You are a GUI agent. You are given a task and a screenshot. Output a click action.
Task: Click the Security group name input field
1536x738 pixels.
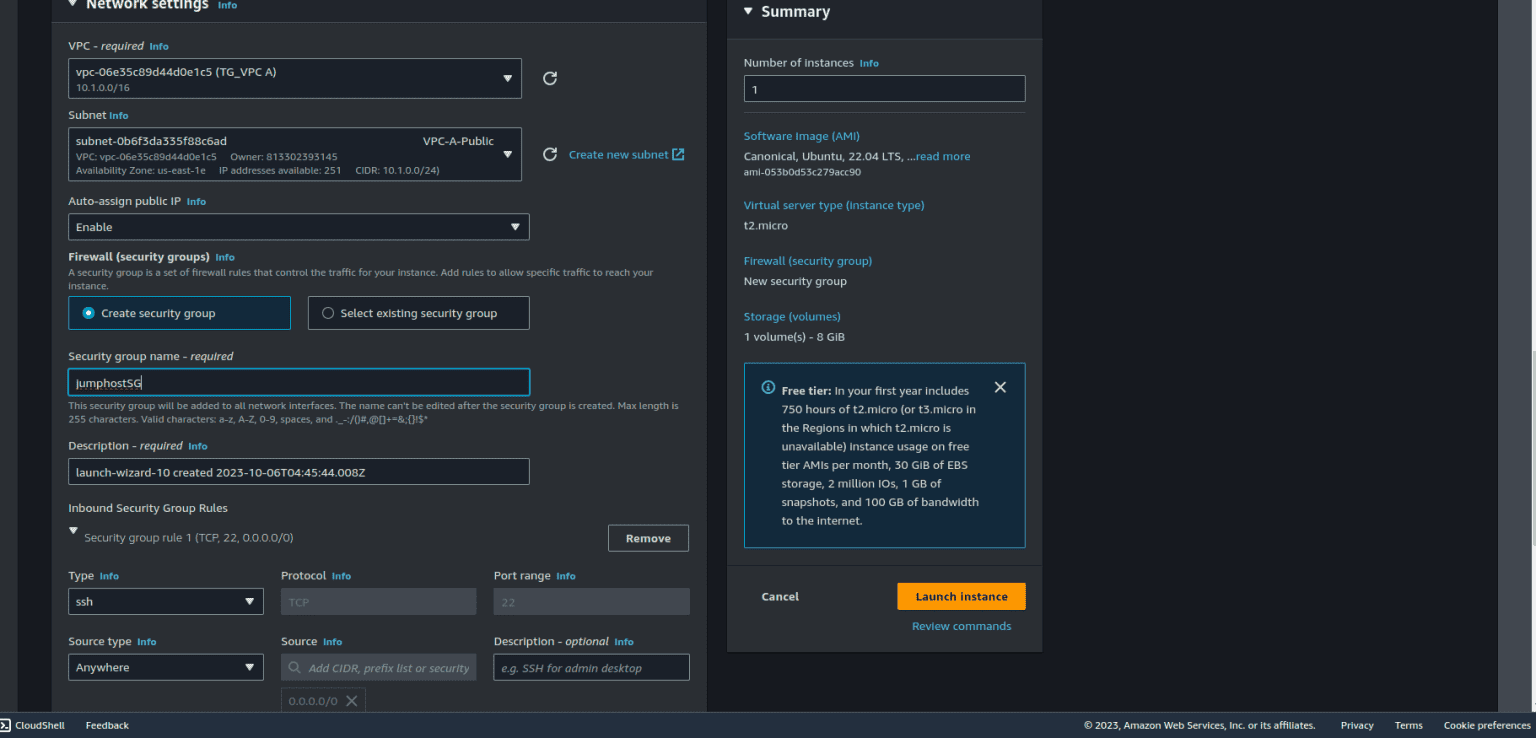tap(298, 382)
